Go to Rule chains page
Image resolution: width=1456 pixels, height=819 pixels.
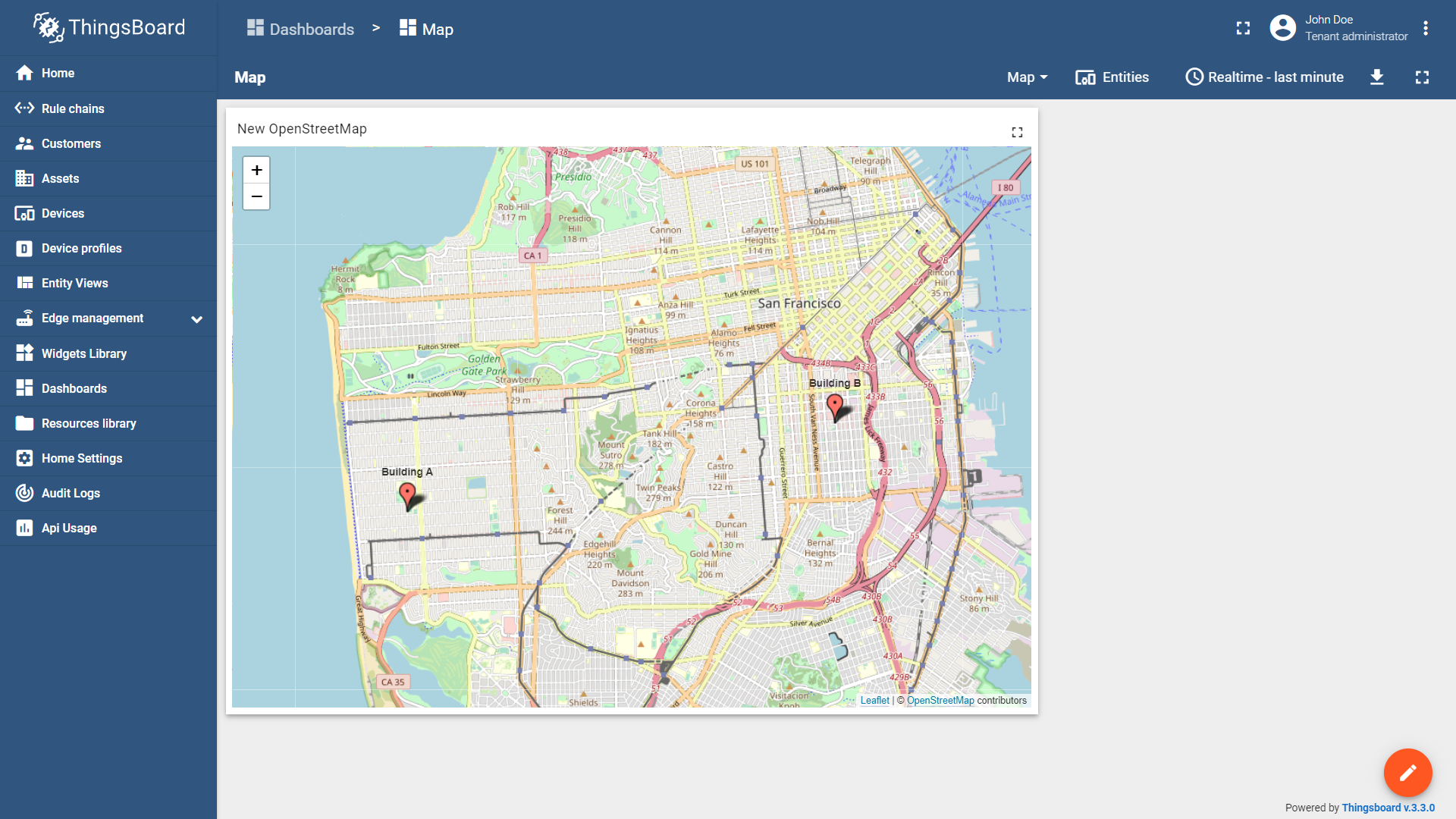(x=108, y=108)
